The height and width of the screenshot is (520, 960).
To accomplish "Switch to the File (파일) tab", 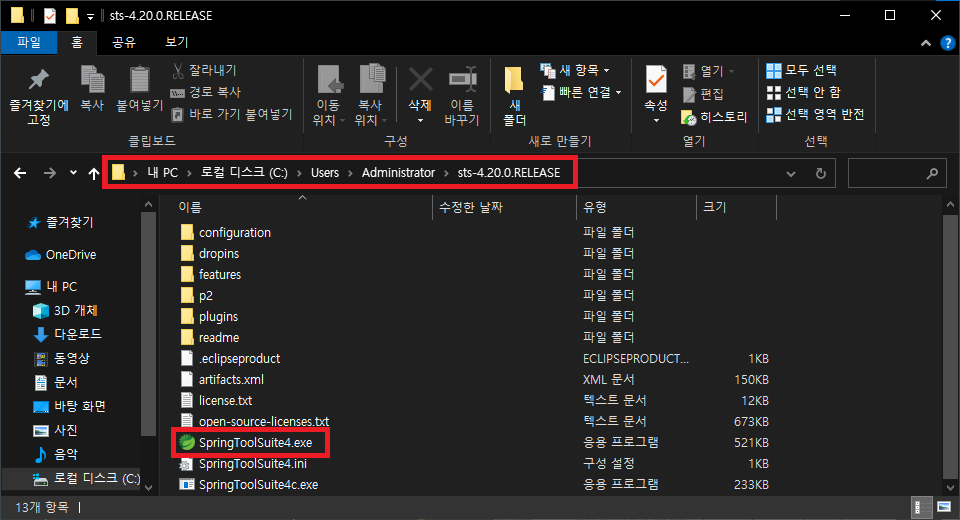I will coord(29,42).
